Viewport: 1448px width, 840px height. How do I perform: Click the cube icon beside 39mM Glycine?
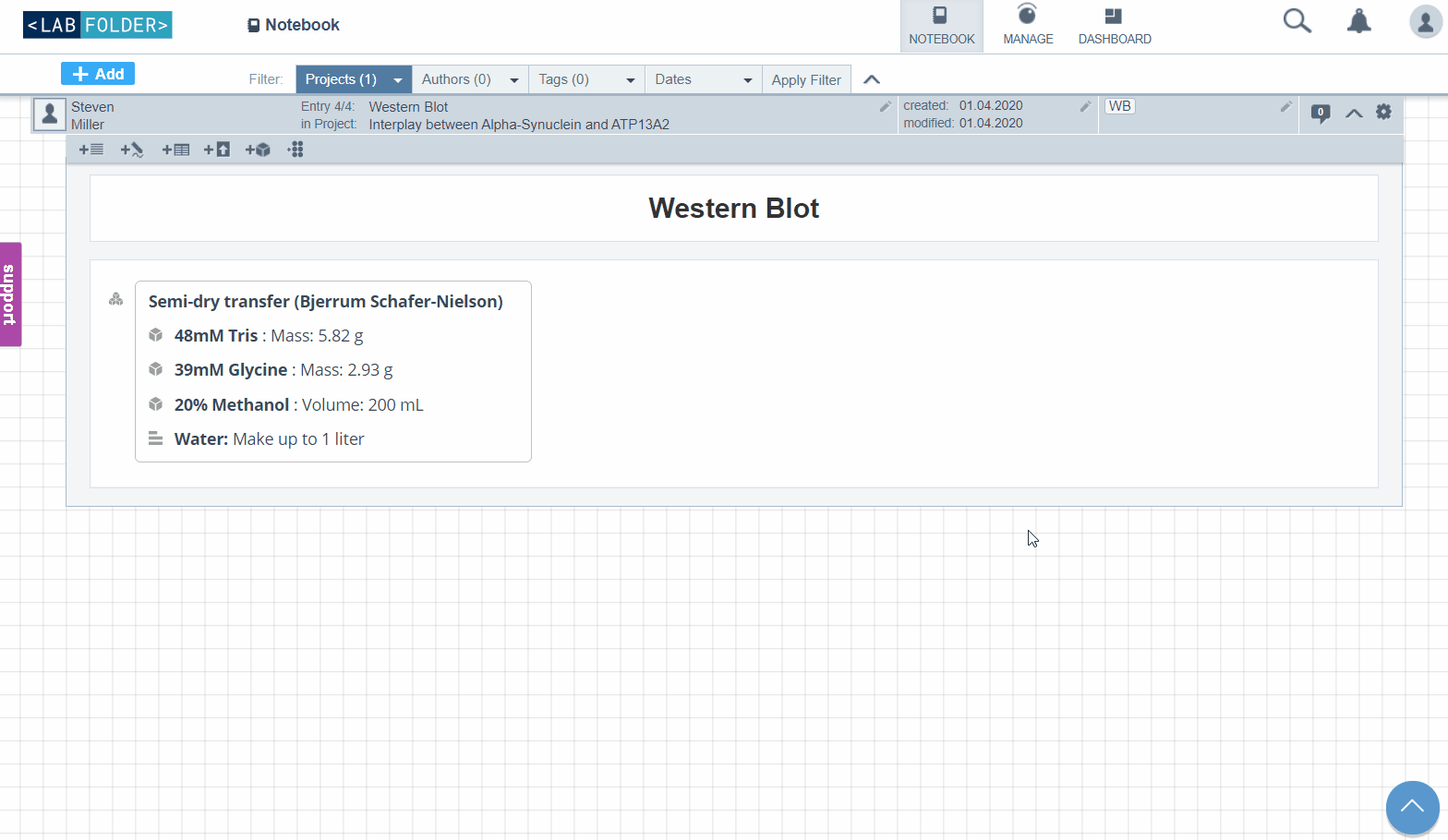[x=156, y=369]
